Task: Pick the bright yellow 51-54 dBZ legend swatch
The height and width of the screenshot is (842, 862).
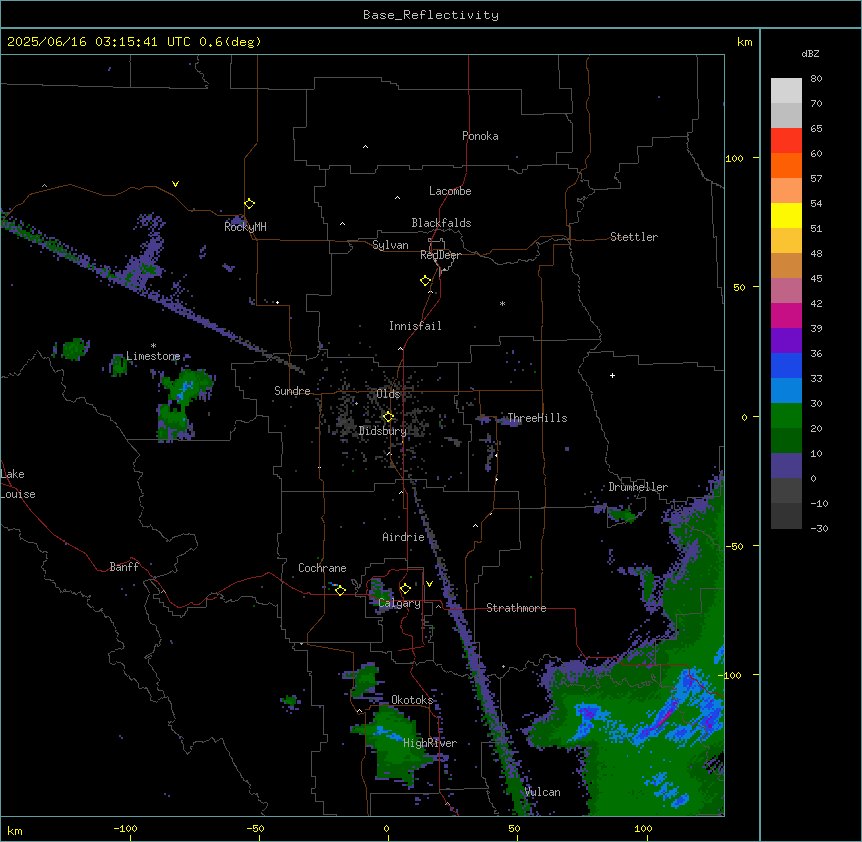Action: point(786,215)
